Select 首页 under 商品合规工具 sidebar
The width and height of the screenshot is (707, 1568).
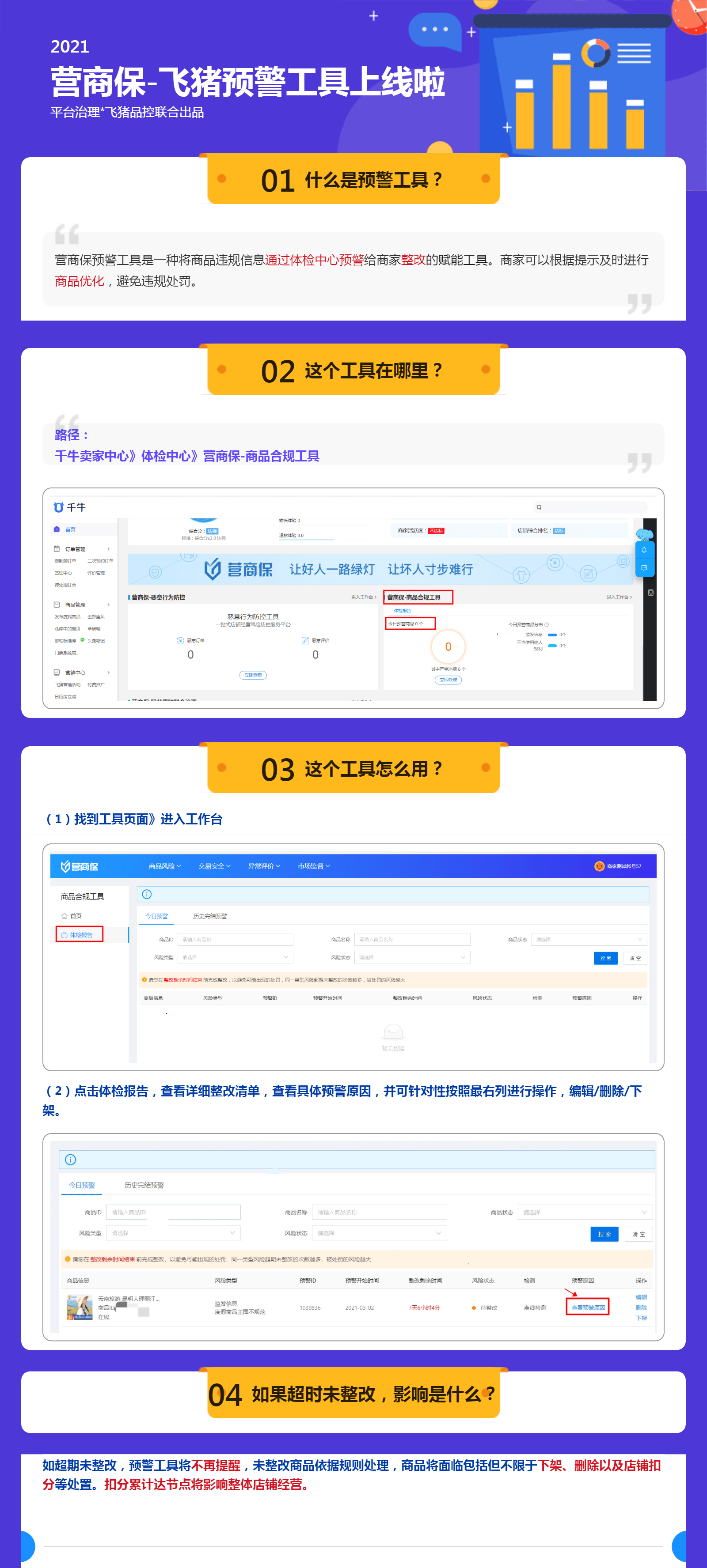[x=71, y=916]
